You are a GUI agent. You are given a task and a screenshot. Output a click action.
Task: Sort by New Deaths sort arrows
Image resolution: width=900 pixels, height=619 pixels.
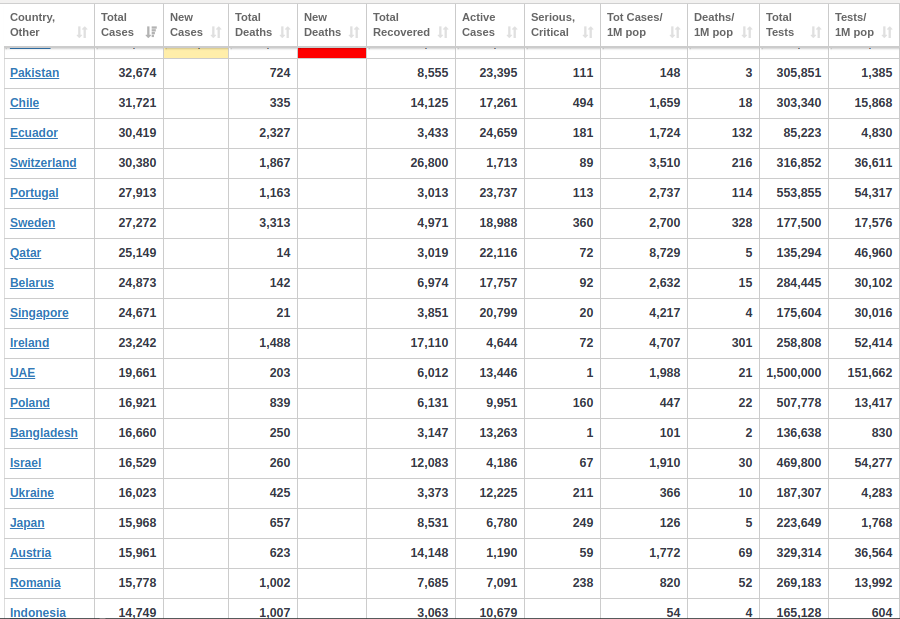pyautogui.click(x=354, y=32)
